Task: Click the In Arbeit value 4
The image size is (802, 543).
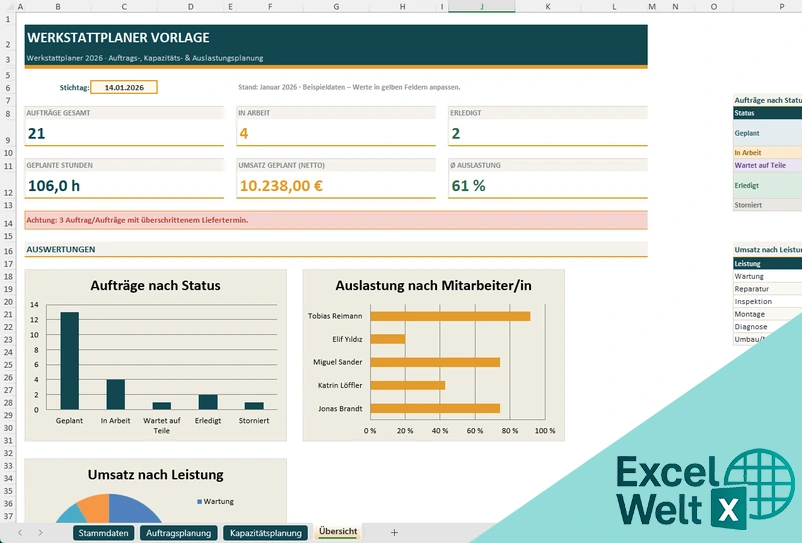Action: pyautogui.click(x=243, y=133)
